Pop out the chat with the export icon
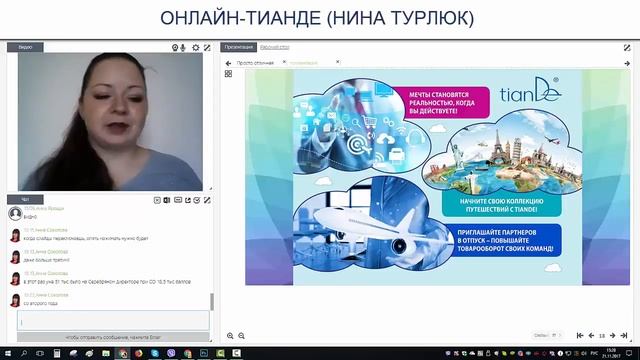 188,200
